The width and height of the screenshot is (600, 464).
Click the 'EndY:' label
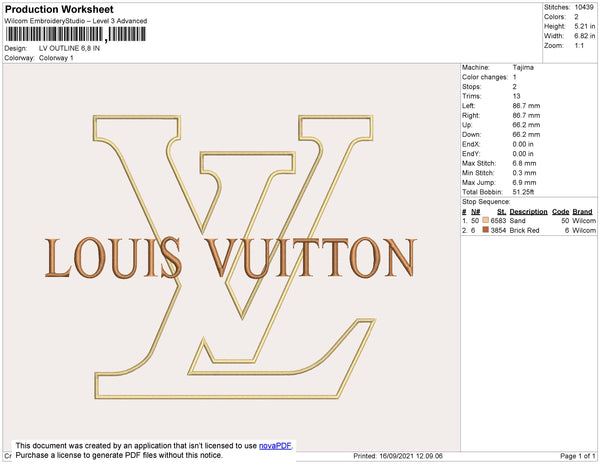pos(471,154)
